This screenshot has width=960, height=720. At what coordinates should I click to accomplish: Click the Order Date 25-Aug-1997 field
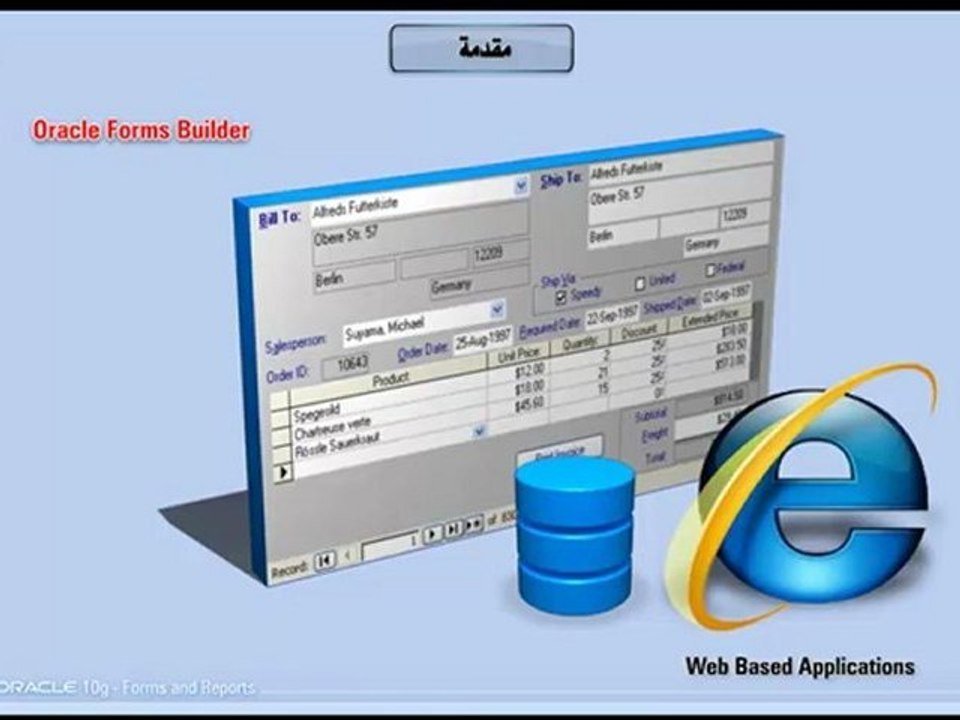pos(482,339)
